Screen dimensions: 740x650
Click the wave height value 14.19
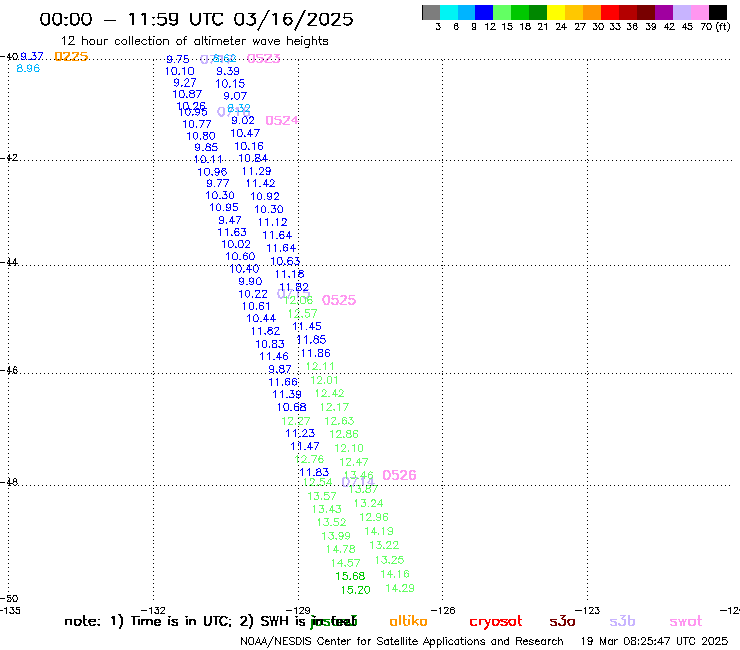pyautogui.click(x=379, y=532)
